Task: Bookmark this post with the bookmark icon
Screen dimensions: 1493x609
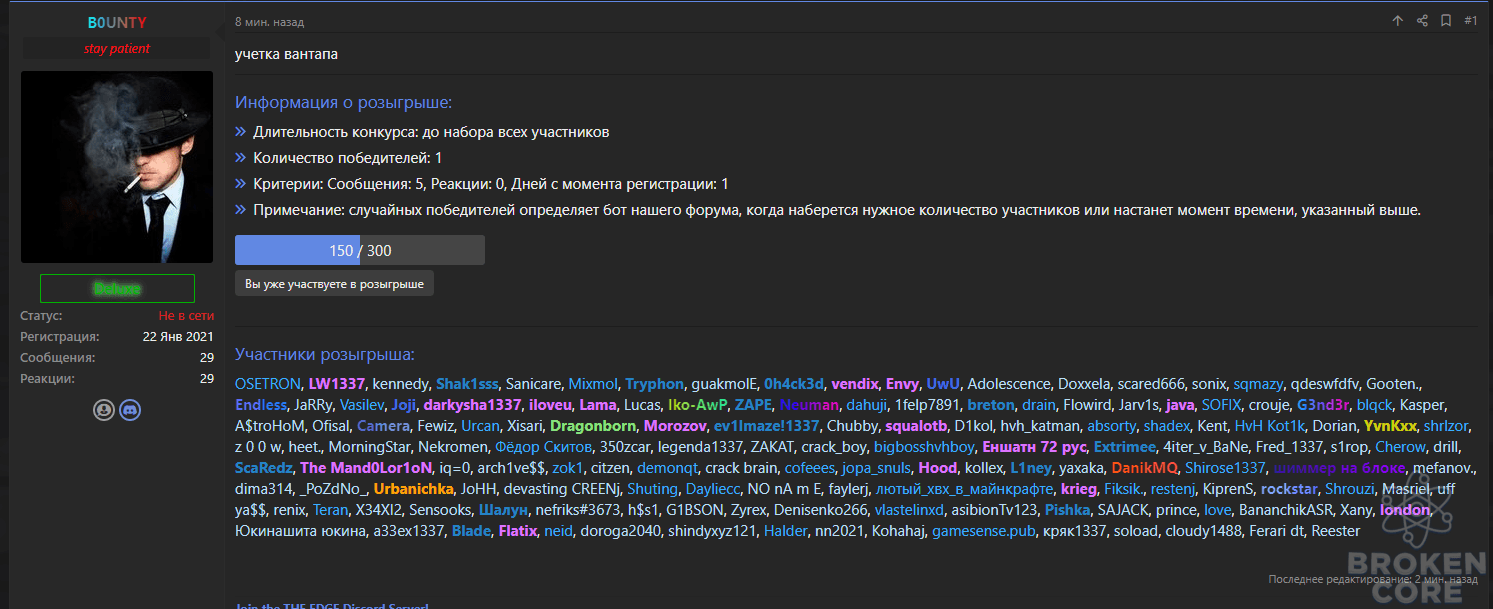Action: [x=1446, y=21]
